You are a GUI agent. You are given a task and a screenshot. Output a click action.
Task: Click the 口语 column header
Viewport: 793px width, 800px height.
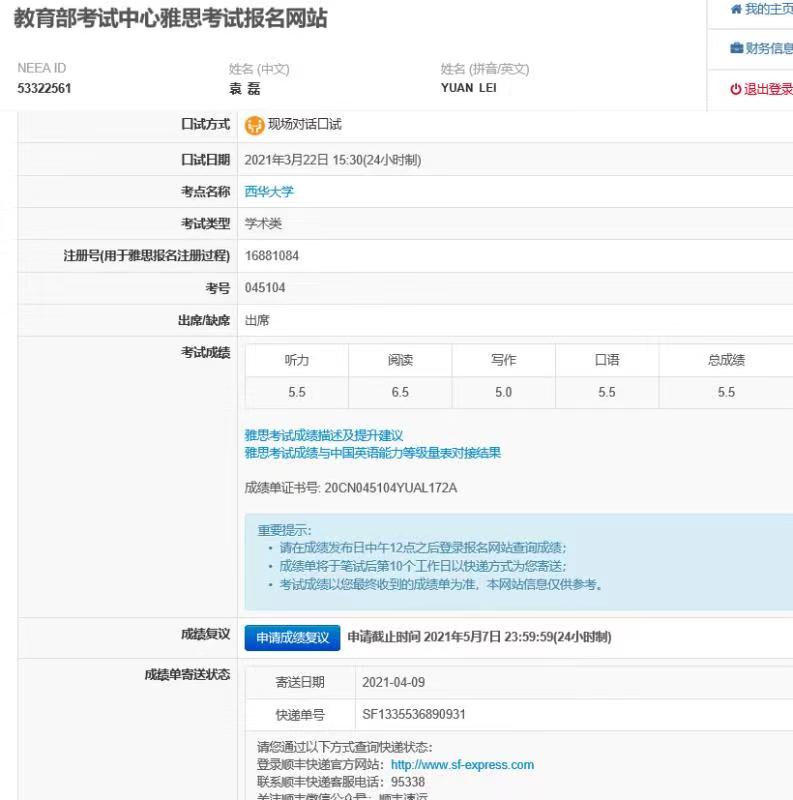607,360
